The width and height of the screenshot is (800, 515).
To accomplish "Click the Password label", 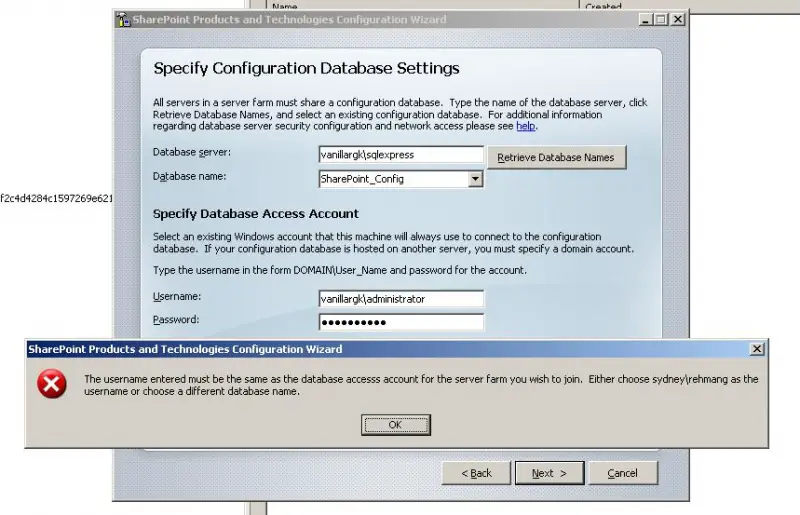I will click(x=176, y=320).
